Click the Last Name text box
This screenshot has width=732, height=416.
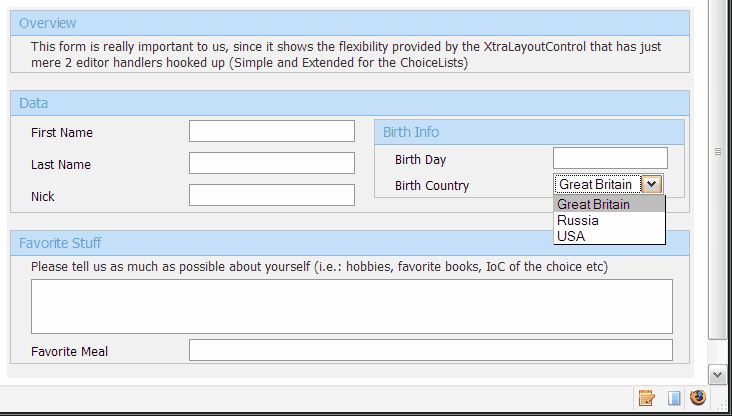click(x=272, y=163)
